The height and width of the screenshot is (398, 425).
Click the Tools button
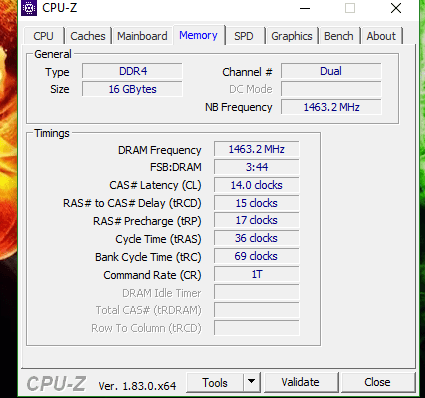(215, 382)
